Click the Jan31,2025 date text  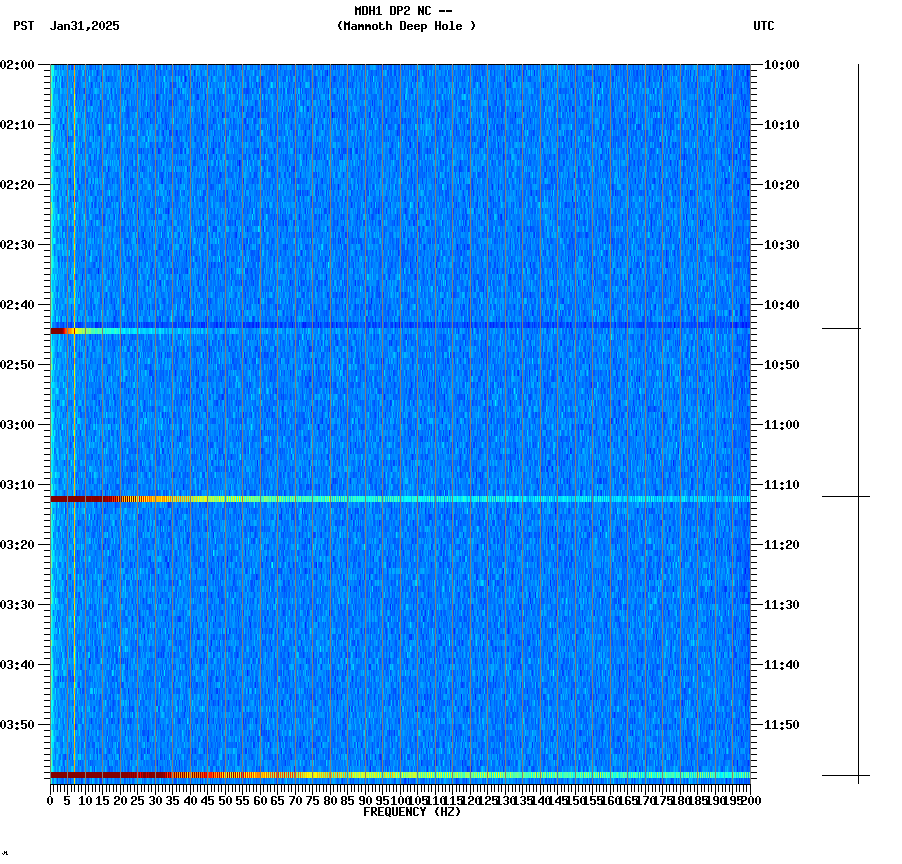pos(84,27)
